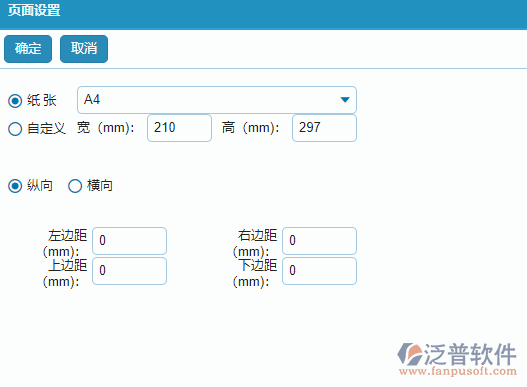The width and height of the screenshot is (527, 387).
Task: Click the 下边距 bottom margin input
Action: click(319, 271)
